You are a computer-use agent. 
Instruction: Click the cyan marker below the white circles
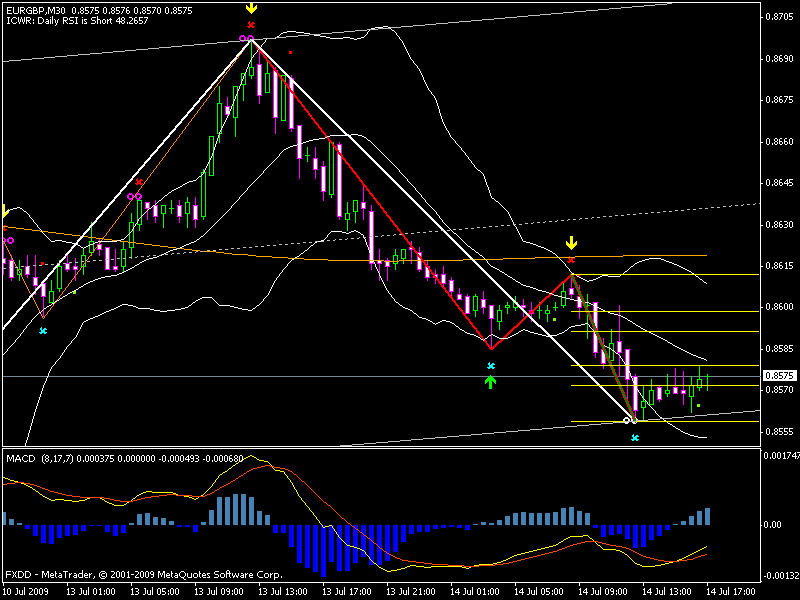(x=635, y=437)
